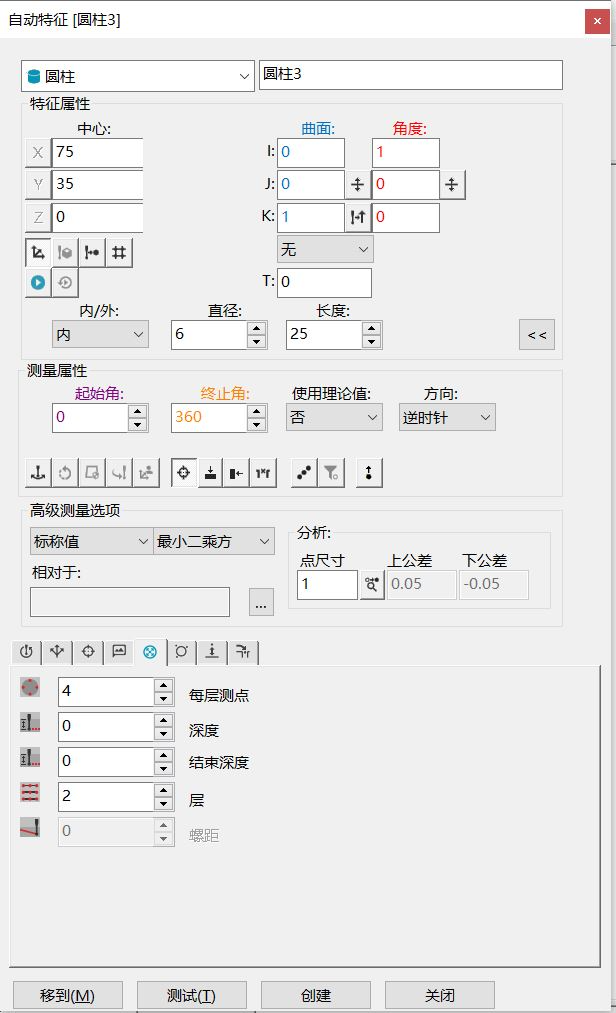The height and width of the screenshot is (1013, 616).
Task: Switch to the first power-icon tab
Action: [26, 652]
